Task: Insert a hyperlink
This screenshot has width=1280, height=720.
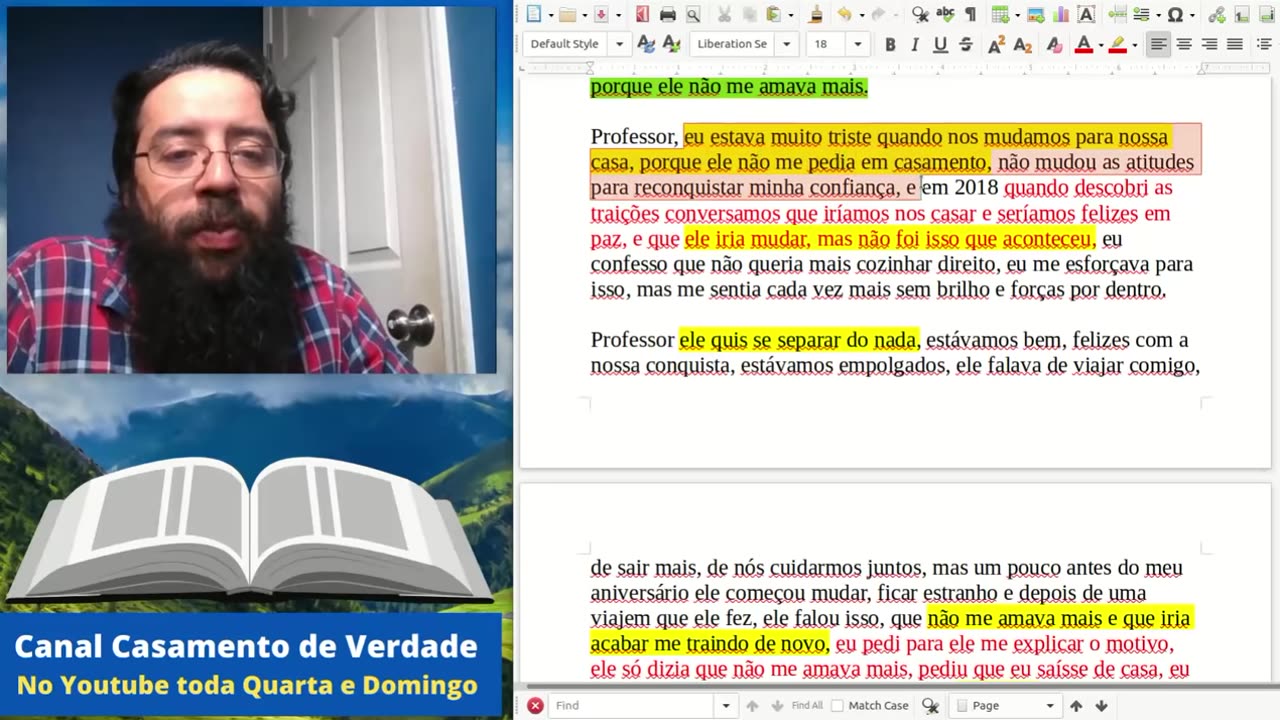Action: [1217, 14]
